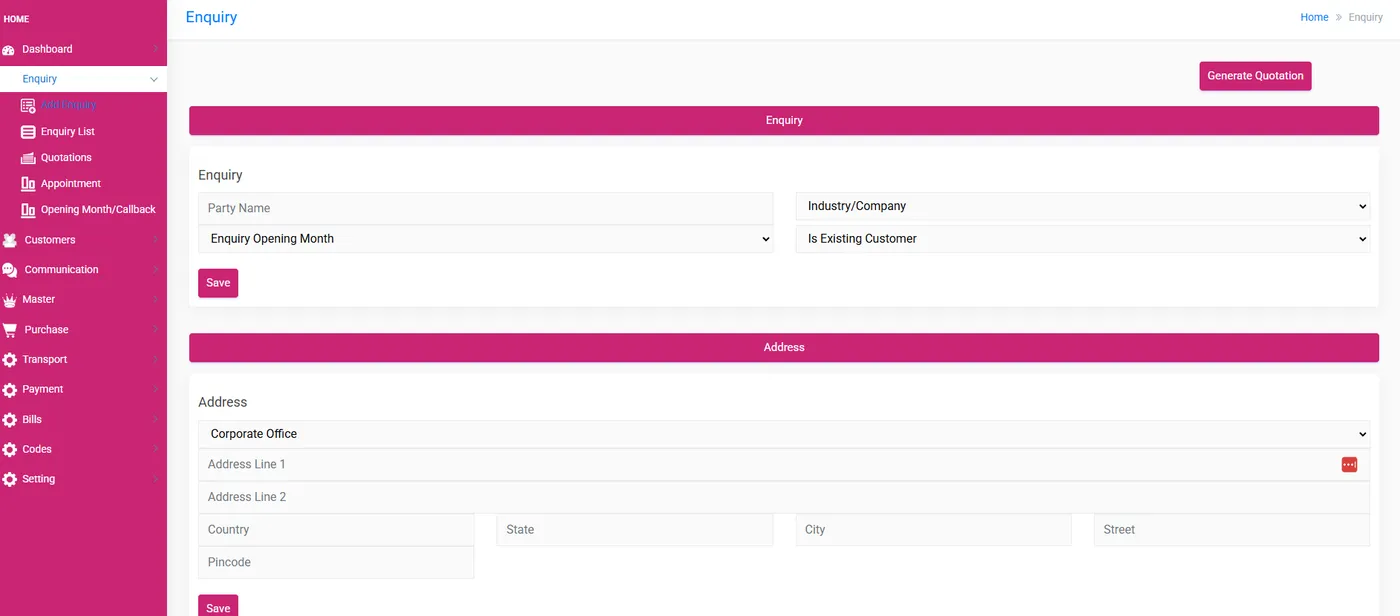The height and width of the screenshot is (616, 1400).
Task: Click the Bills gear icon
Action: click(10, 420)
